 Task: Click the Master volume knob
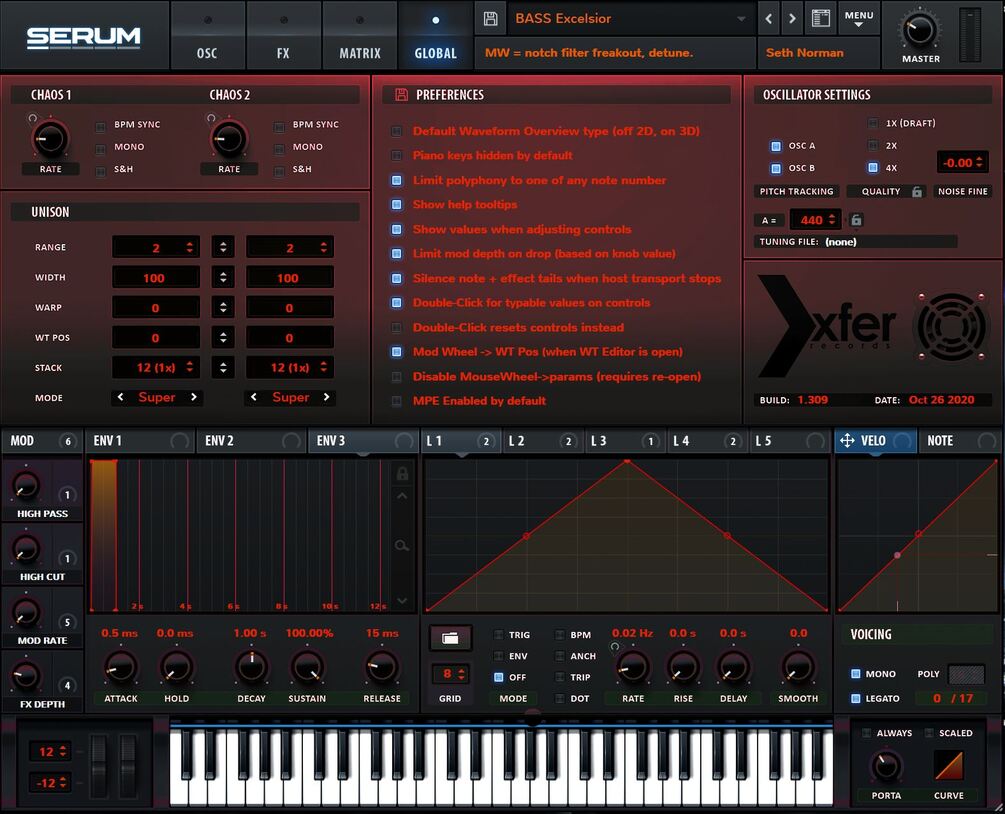(x=920, y=29)
